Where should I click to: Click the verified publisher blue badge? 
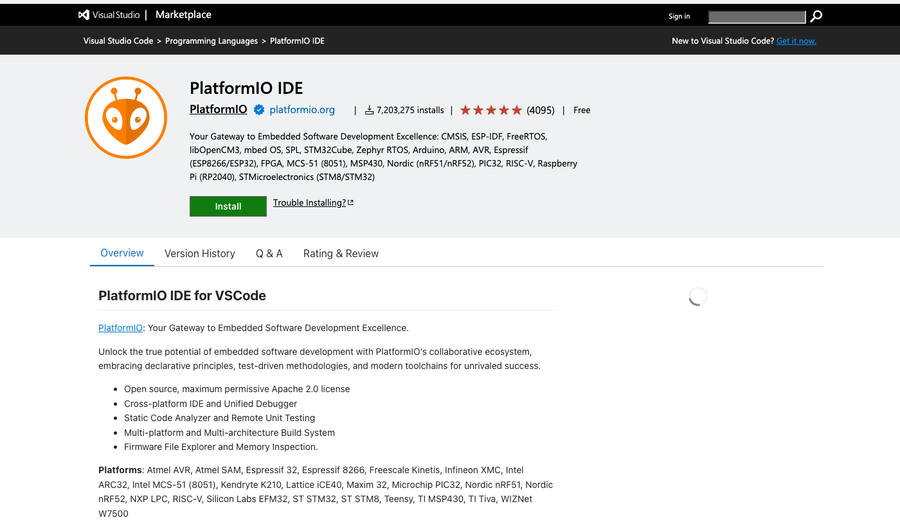click(259, 110)
